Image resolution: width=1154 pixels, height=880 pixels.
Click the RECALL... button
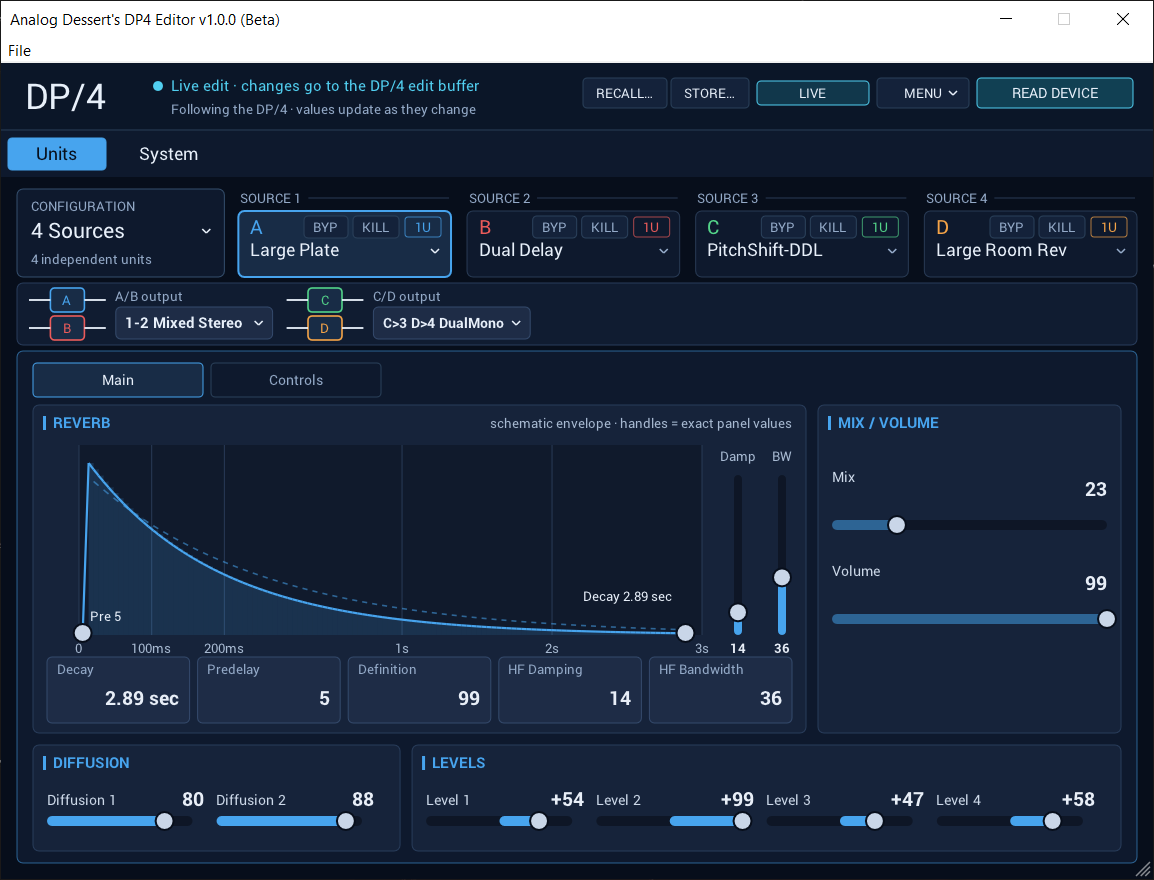tap(624, 93)
